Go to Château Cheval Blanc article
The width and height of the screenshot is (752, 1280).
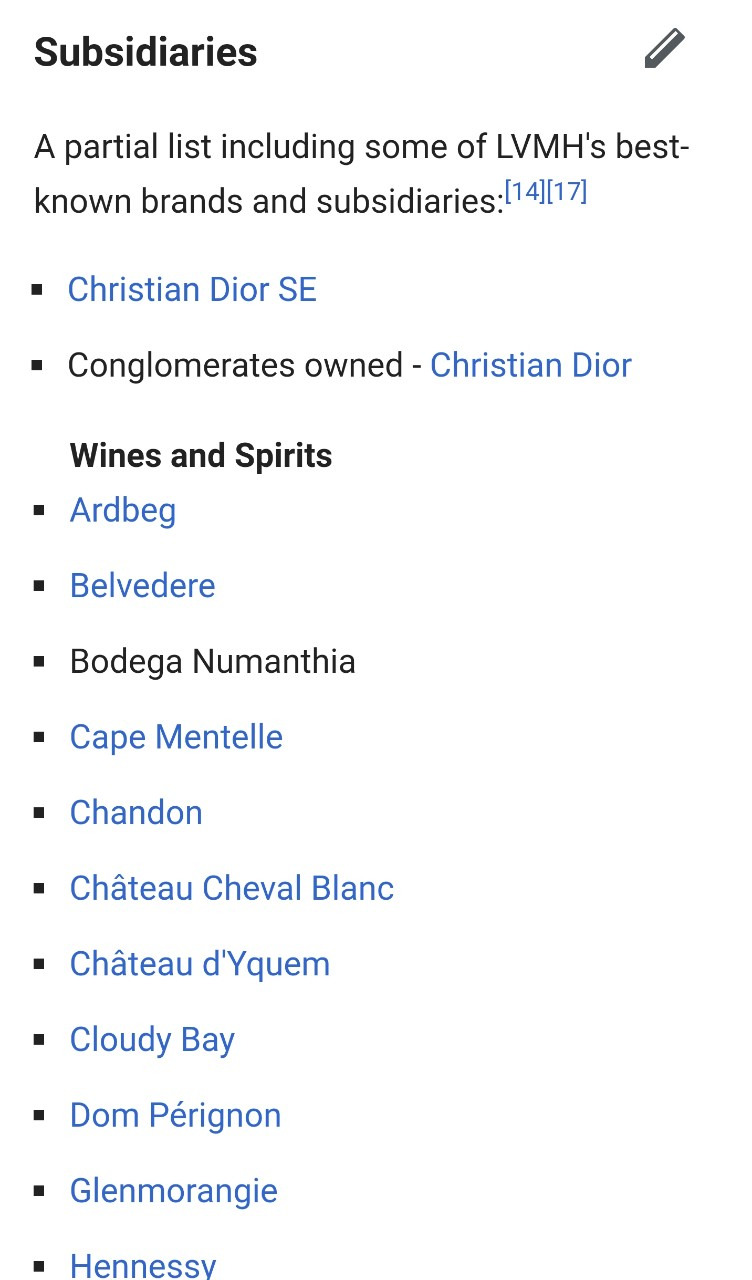click(232, 888)
